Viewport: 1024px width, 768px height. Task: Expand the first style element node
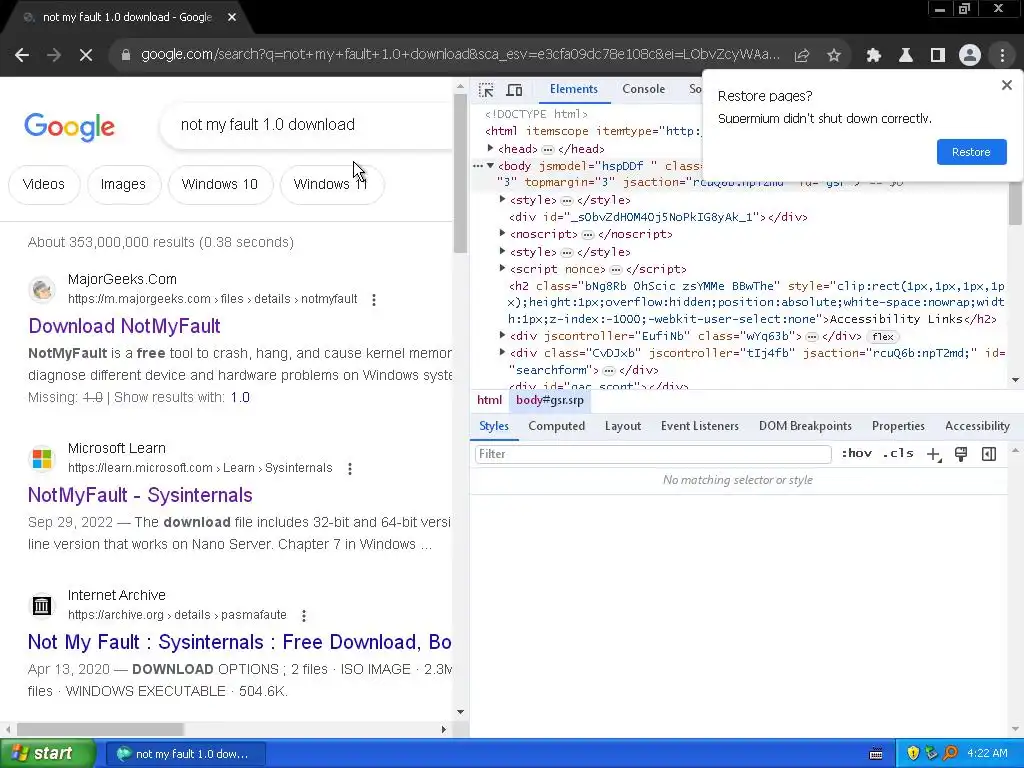click(502, 199)
